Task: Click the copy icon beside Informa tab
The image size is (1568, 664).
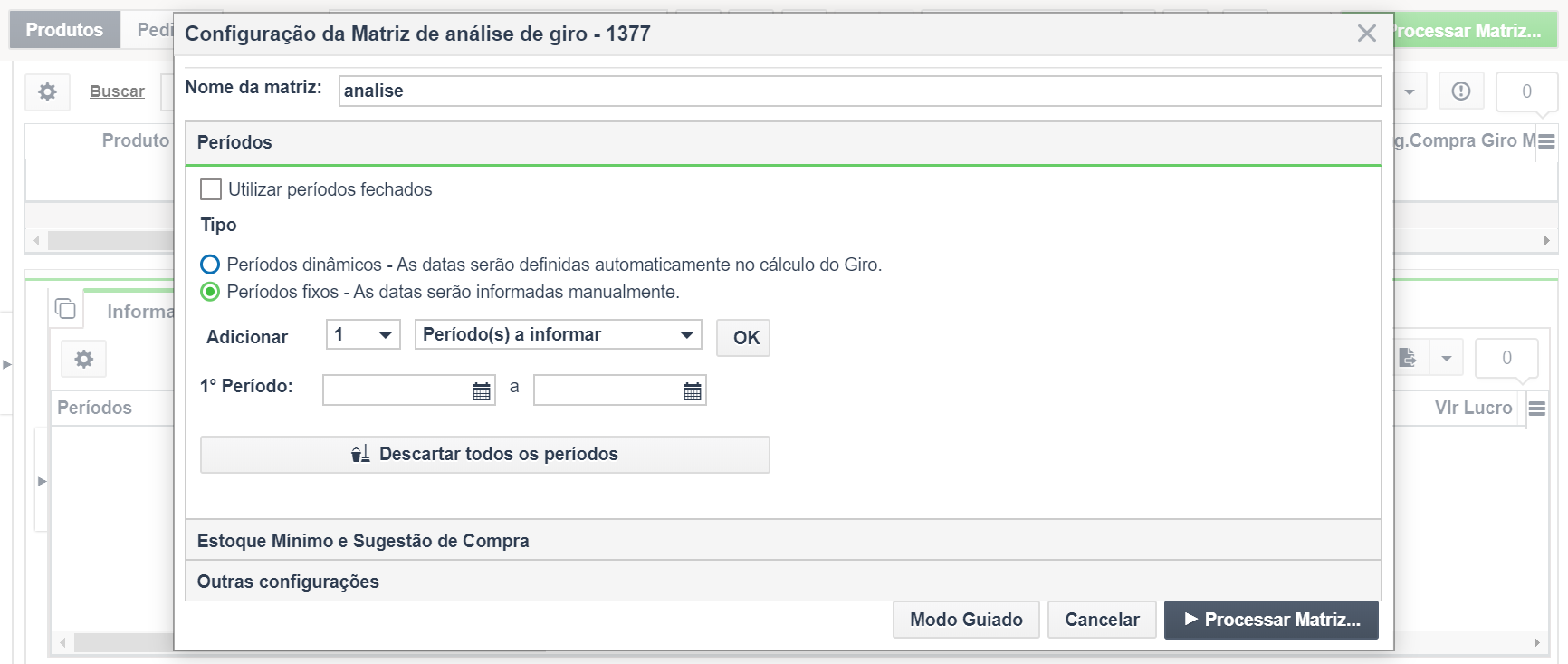Action: [65, 309]
